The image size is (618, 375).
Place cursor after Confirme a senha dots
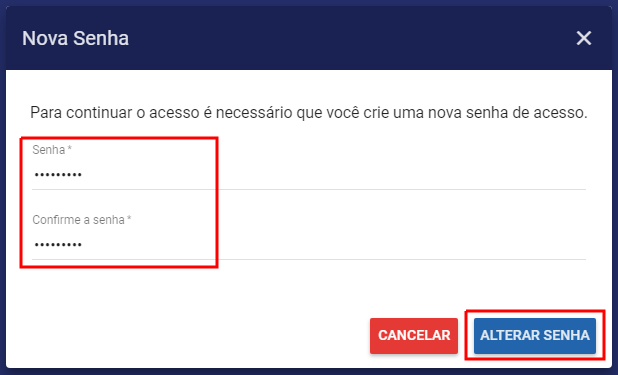(82, 245)
